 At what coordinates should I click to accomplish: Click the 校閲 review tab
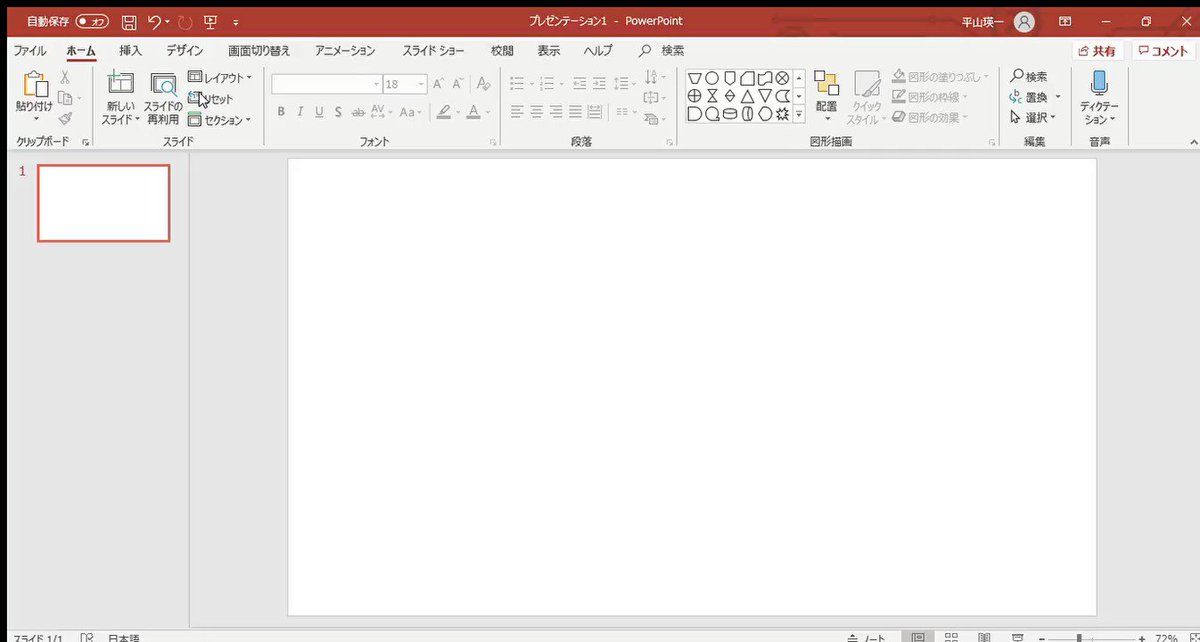click(502, 50)
